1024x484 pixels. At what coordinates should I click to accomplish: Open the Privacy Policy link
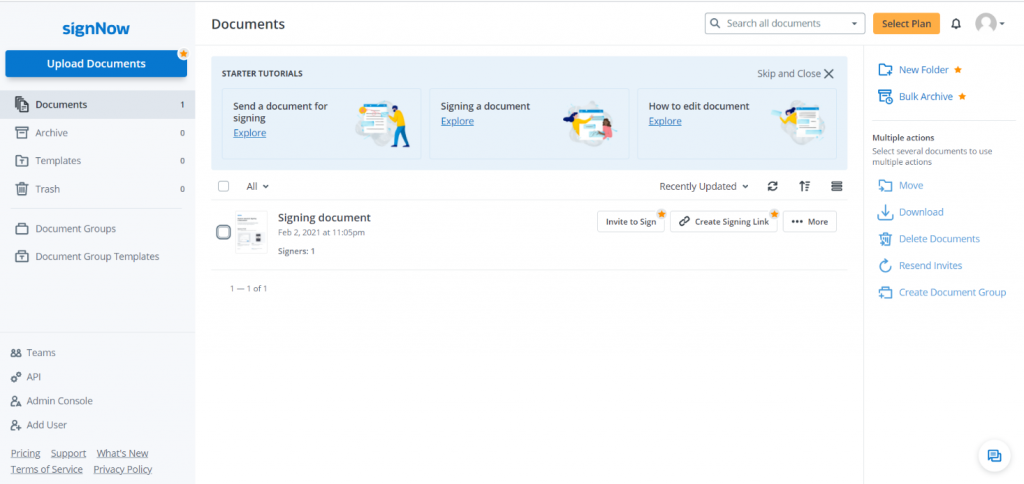pyautogui.click(x=123, y=470)
